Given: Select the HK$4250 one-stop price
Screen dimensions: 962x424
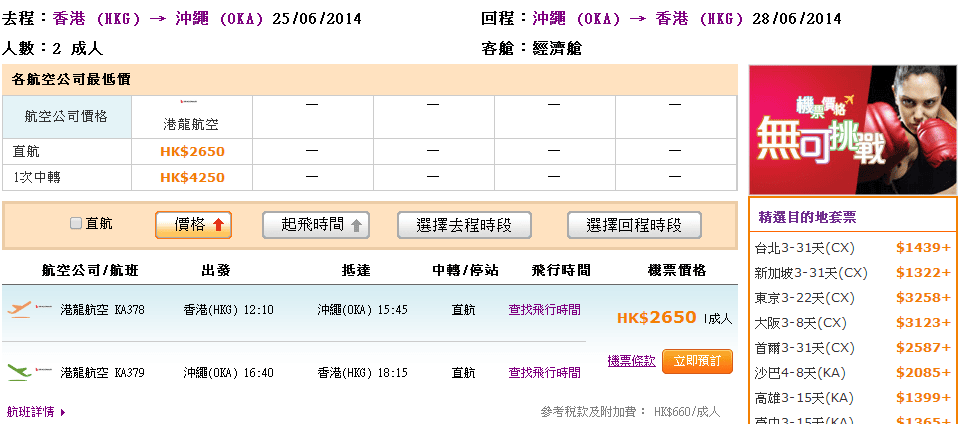Looking at the screenshot, I should 192,178.
